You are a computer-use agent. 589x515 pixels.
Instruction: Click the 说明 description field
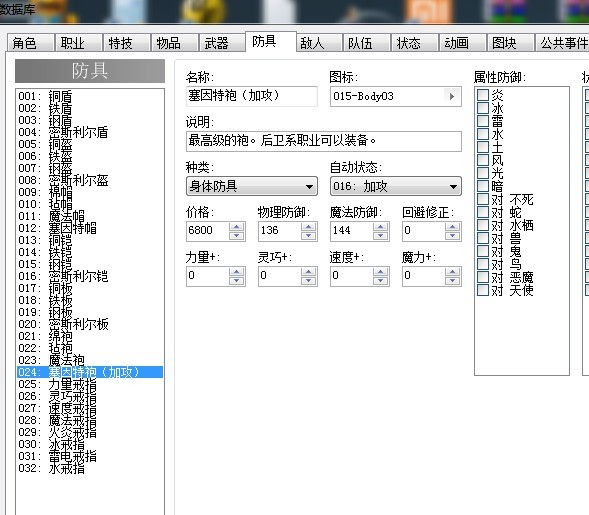323,141
